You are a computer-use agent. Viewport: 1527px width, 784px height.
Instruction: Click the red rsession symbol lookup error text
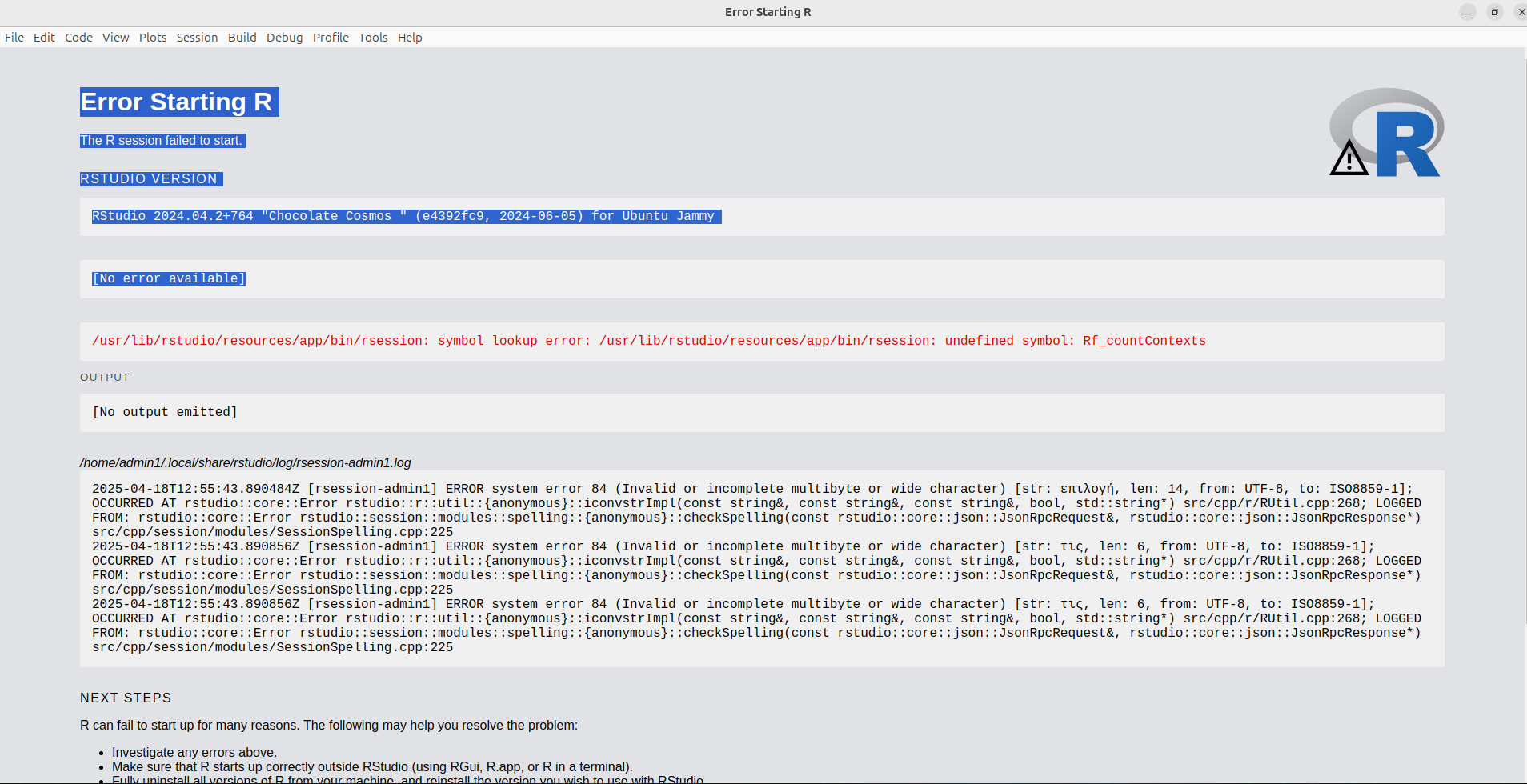point(648,341)
